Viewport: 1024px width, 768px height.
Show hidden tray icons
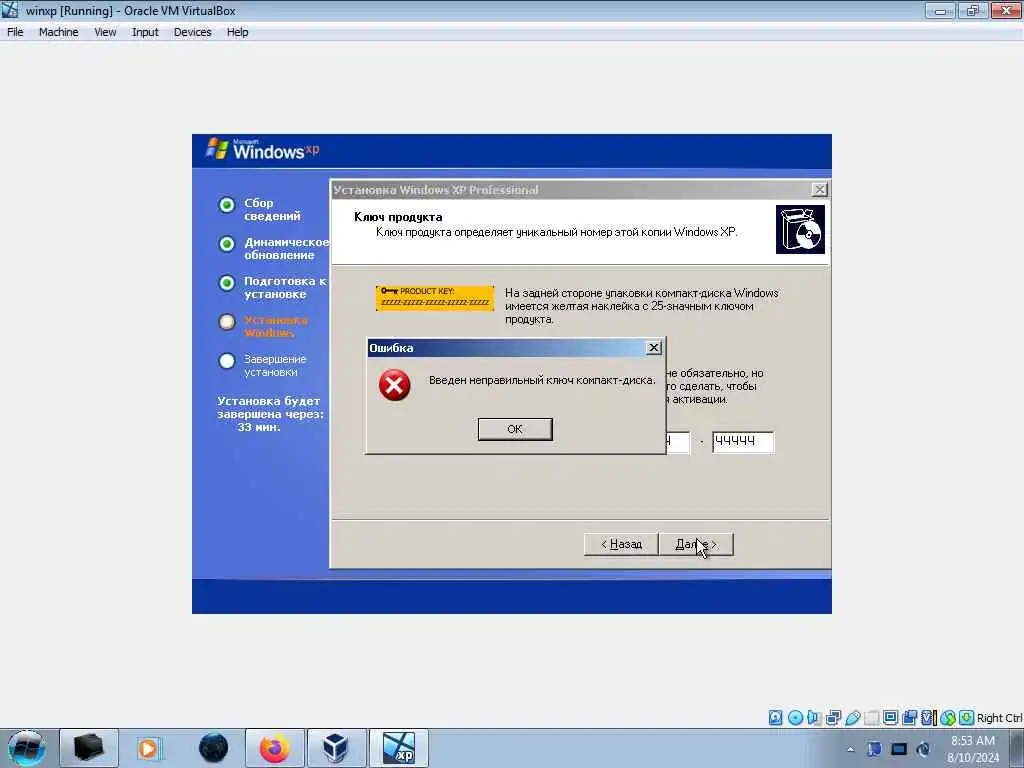coord(850,749)
